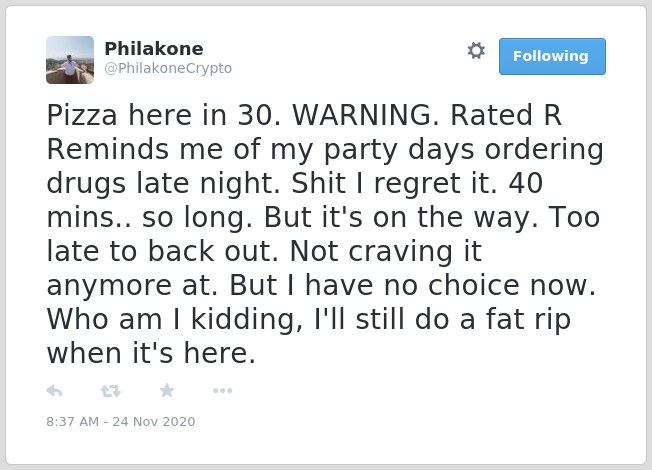Open the gear menu for Philakone's account
The width and height of the screenshot is (652, 470).
(476, 51)
